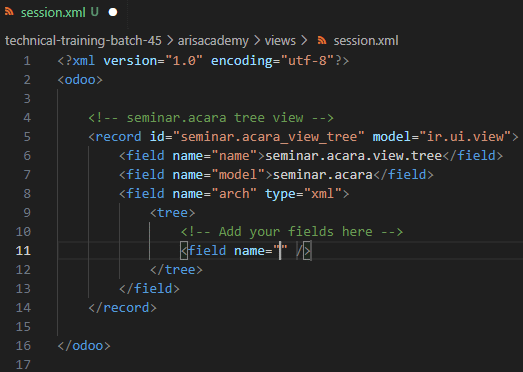Click session.xml in the breadcrumb path
The height and width of the screenshot is (372, 523).
pos(366,41)
